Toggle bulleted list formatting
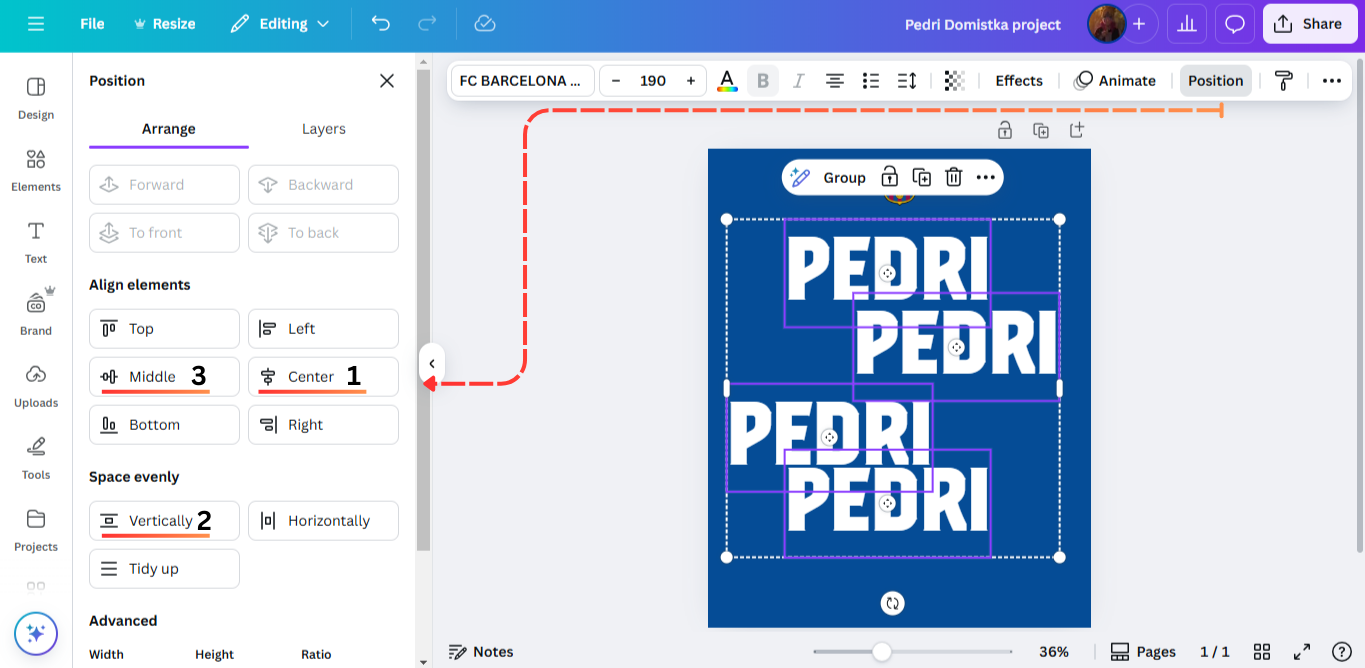 pyautogui.click(x=870, y=81)
